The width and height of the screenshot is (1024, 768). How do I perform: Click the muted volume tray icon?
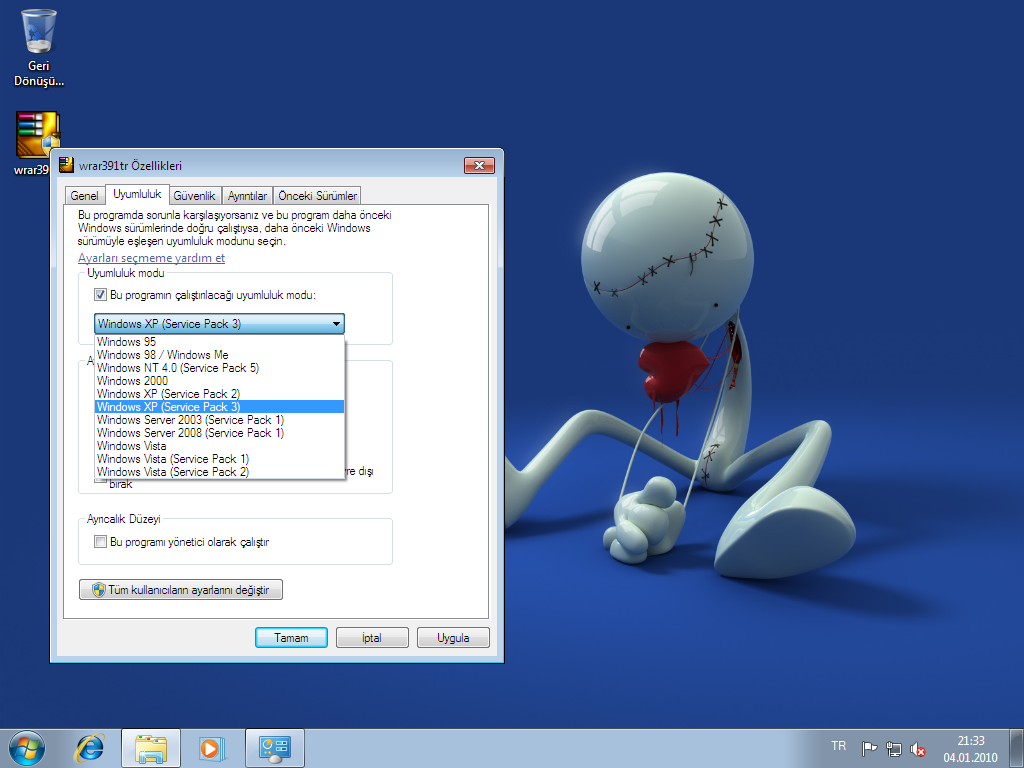coord(918,748)
